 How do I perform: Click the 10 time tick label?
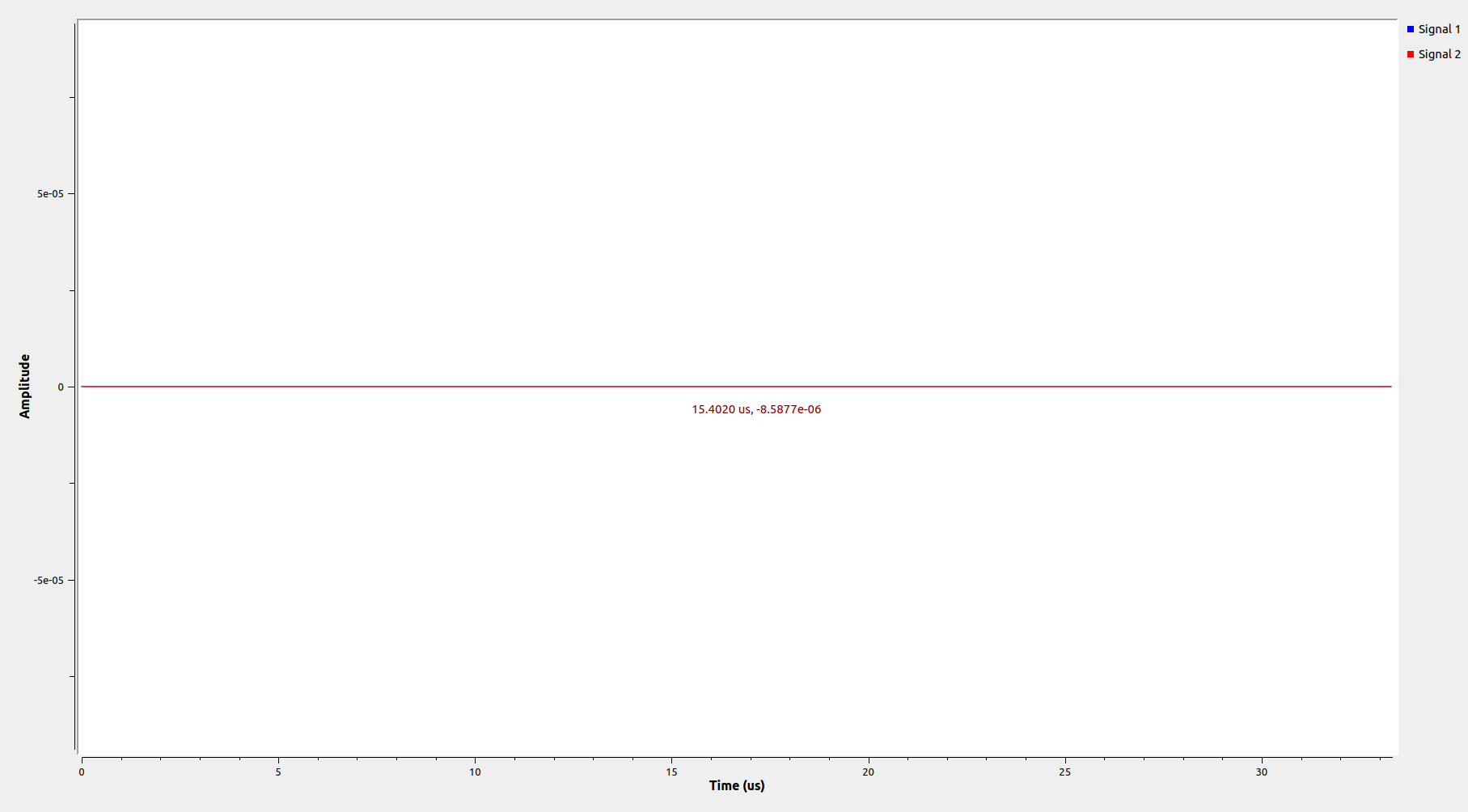(475, 772)
